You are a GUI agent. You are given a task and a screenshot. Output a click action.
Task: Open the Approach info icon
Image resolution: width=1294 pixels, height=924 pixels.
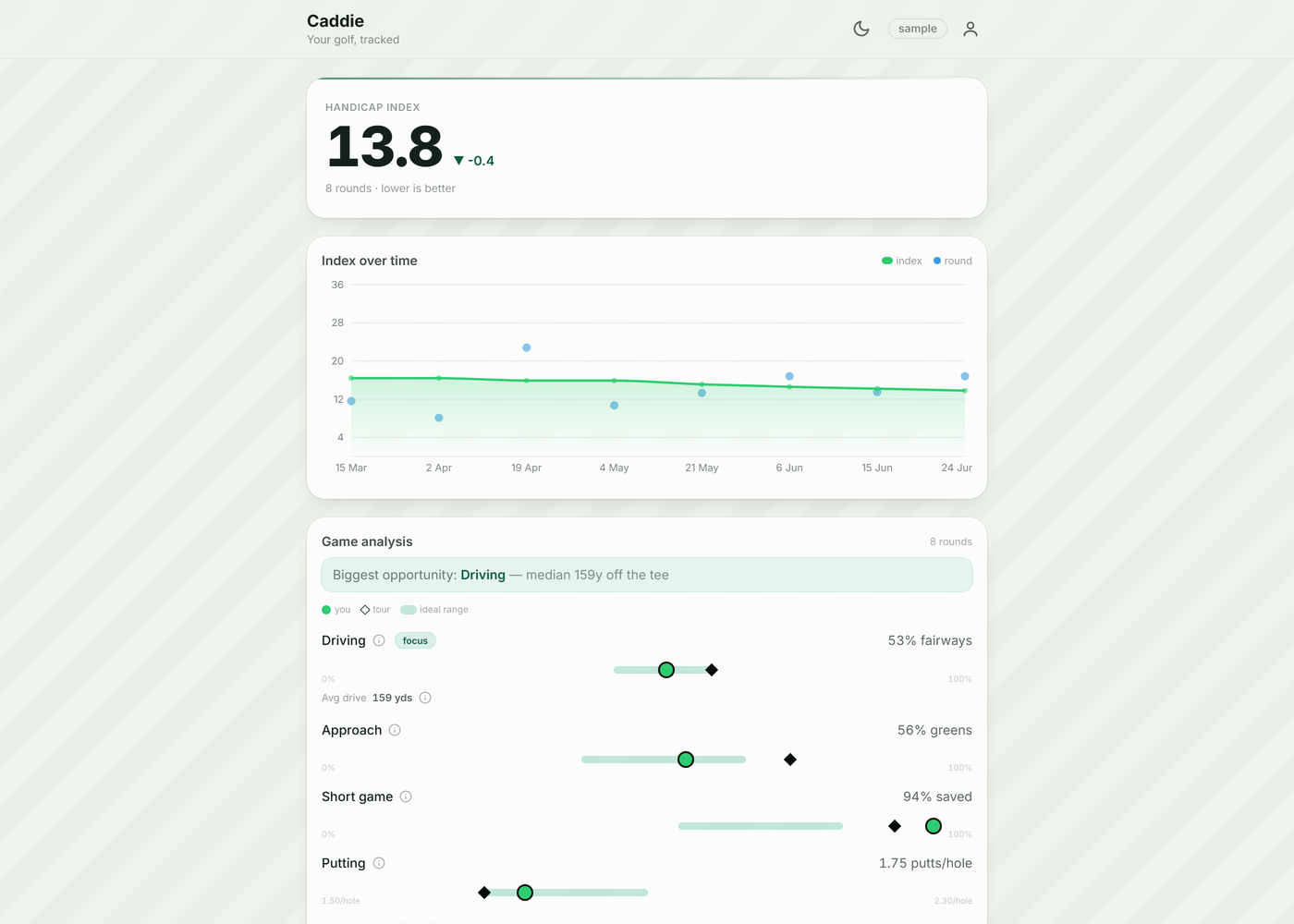point(395,730)
